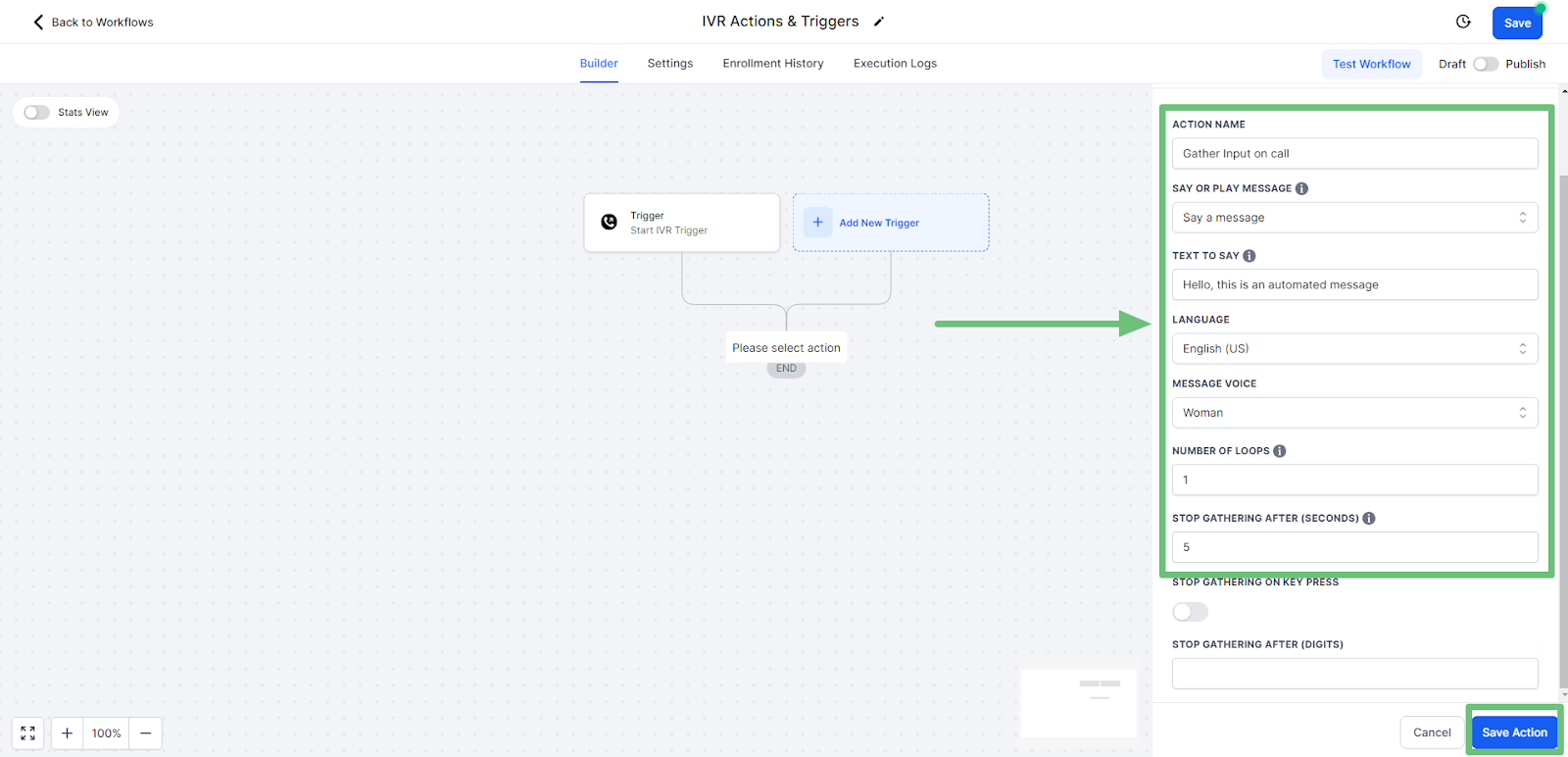Screen dimensions: 1568x757
Task: Enable Stop Gathering on Key Press toggle
Action: click(1190, 612)
